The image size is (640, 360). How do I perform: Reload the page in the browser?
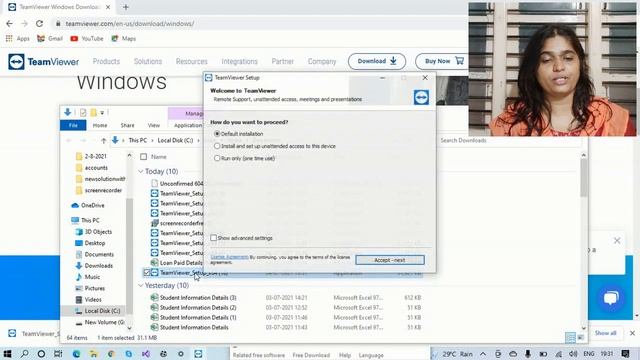click(x=39, y=24)
